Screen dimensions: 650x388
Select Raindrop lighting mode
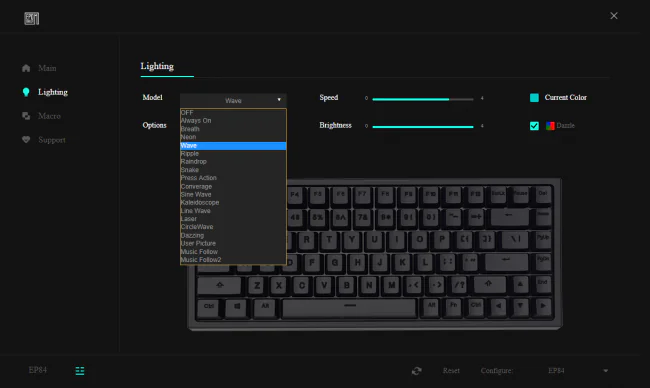pyautogui.click(x=233, y=162)
